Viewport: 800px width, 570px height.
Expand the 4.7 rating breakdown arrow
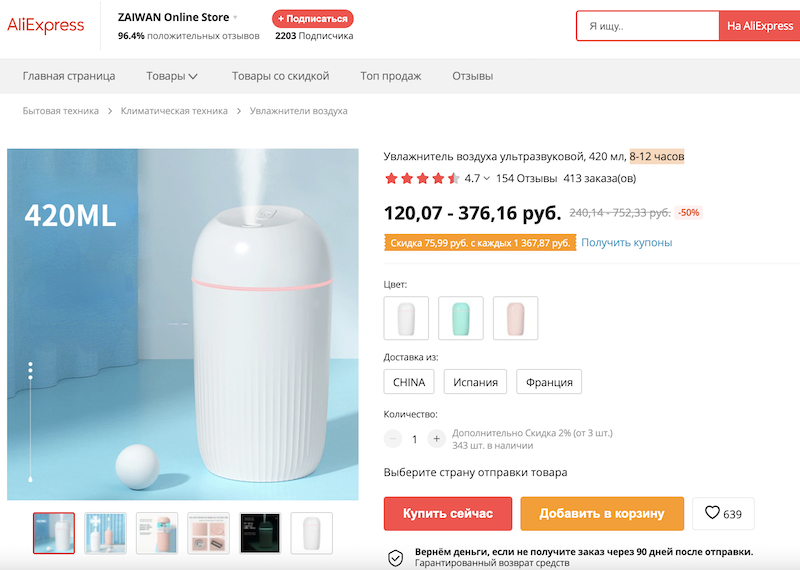tap(487, 179)
